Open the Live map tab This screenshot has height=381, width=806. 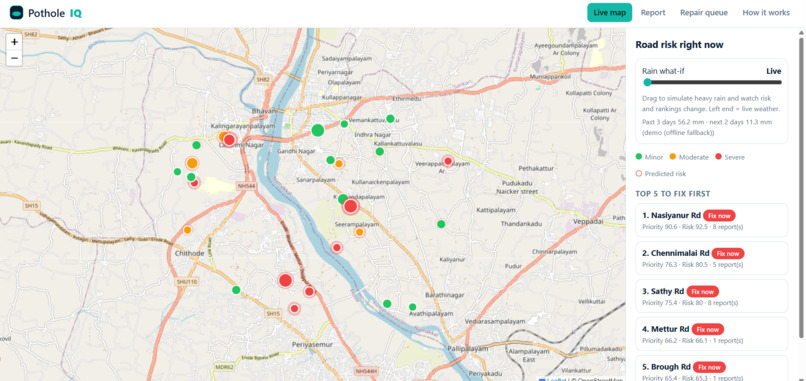point(610,12)
